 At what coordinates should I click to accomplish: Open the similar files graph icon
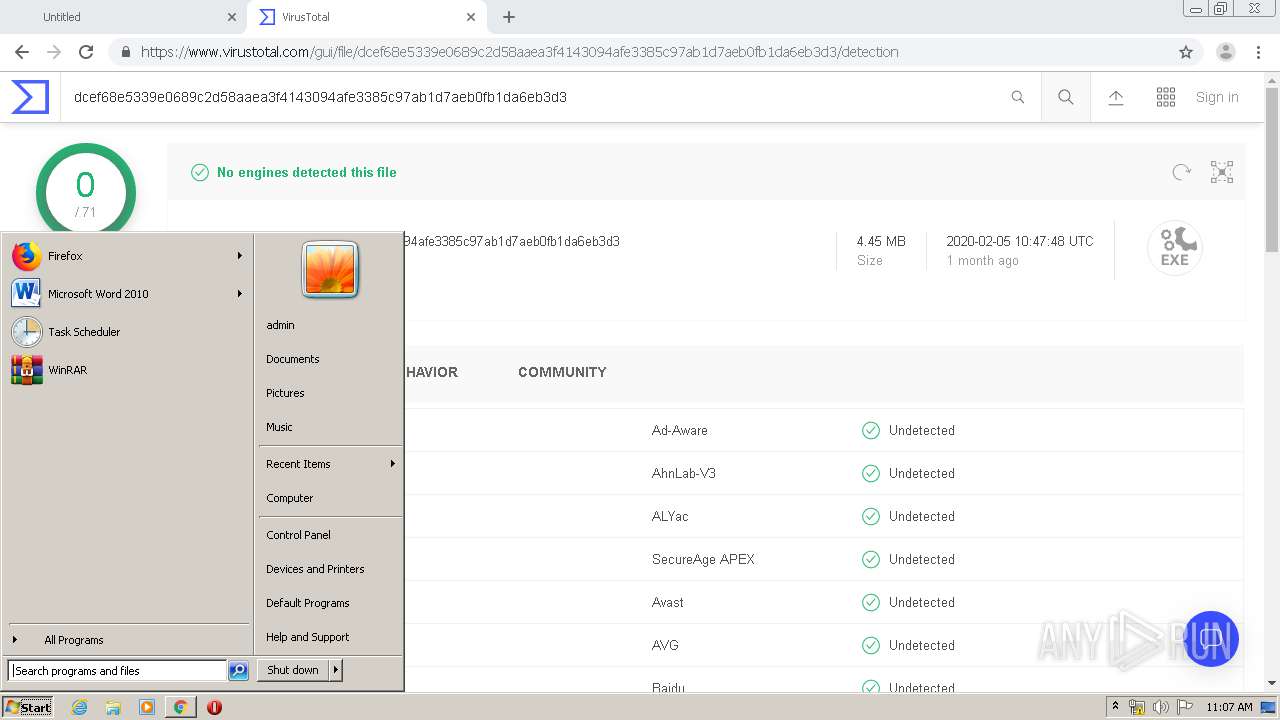[1222, 172]
